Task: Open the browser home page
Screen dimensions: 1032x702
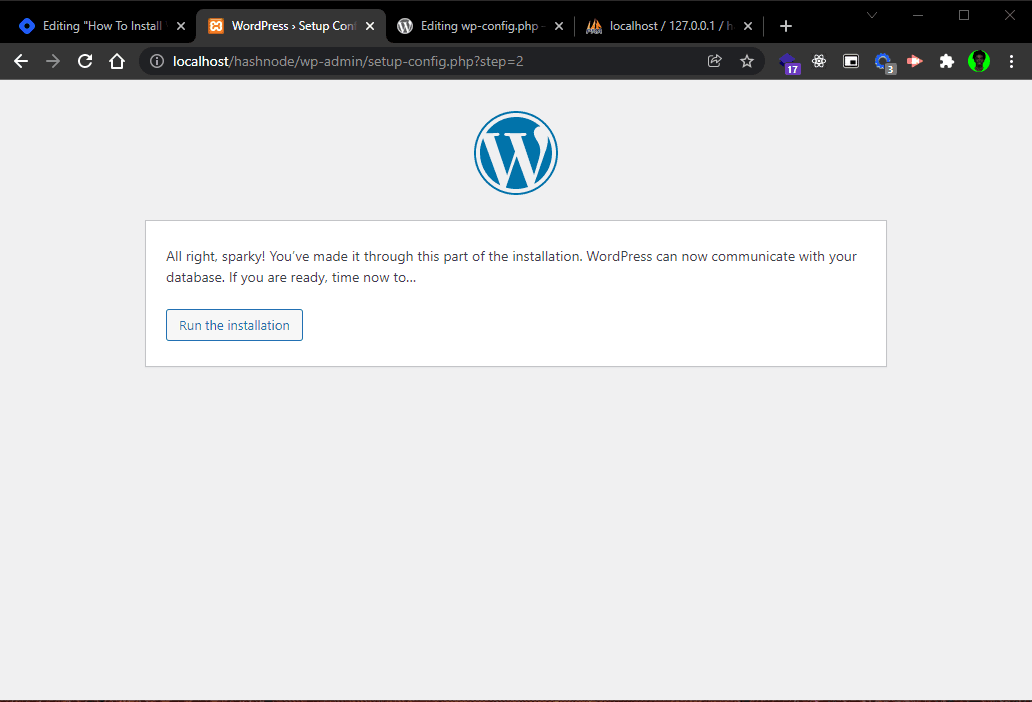Action: pyautogui.click(x=117, y=61)
